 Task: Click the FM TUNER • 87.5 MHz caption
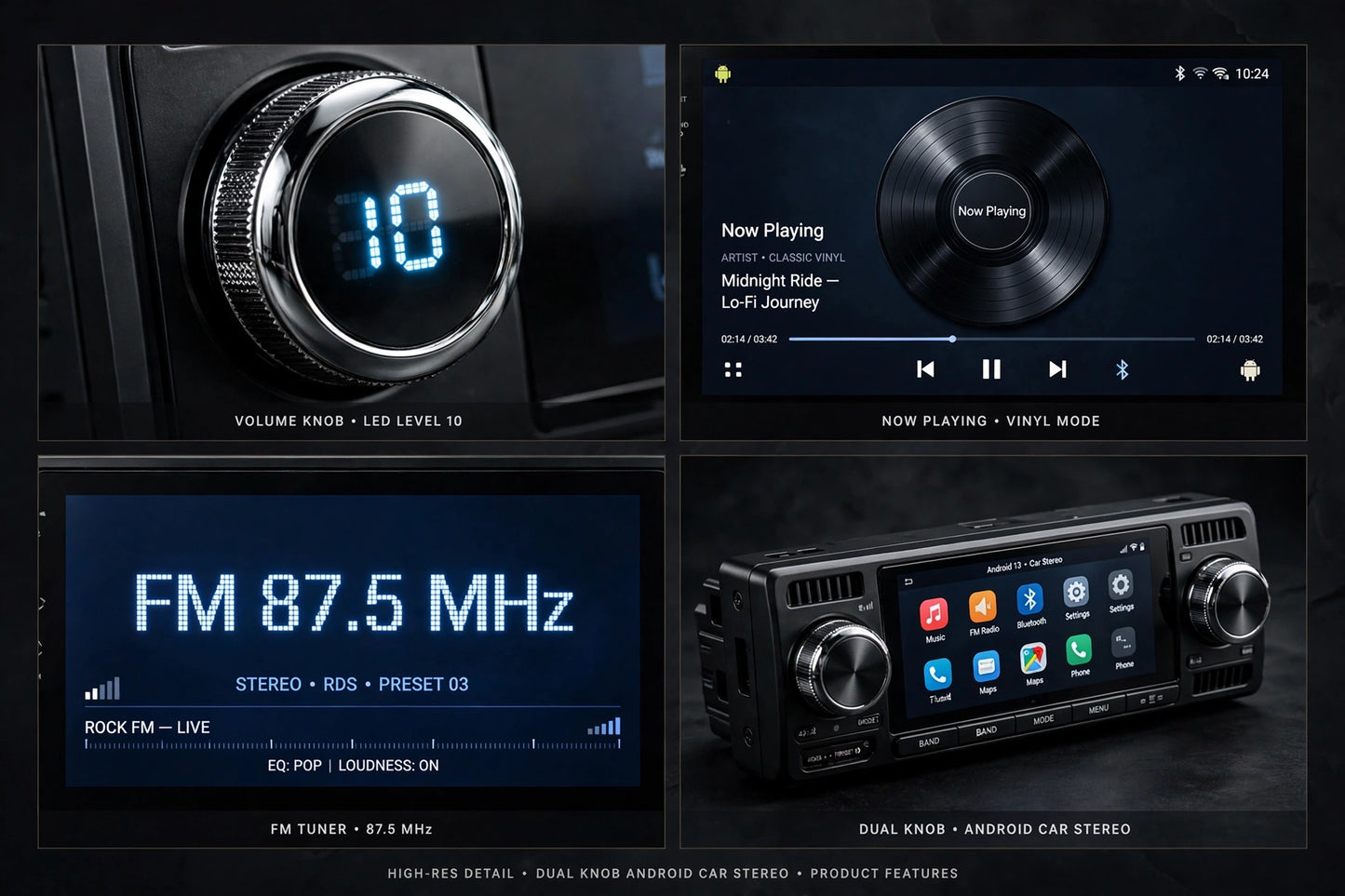click(351, 829)
